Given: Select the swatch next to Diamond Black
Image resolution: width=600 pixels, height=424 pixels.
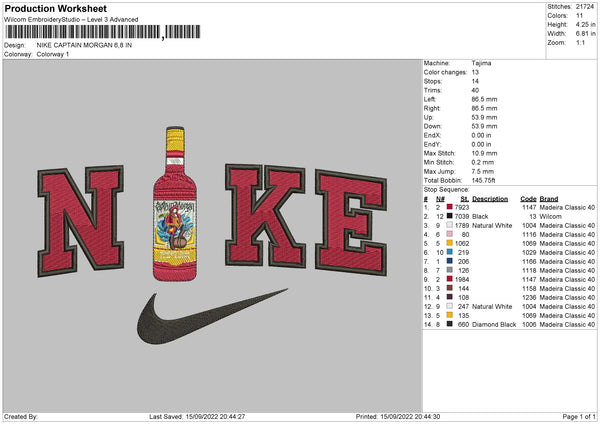Looking at the screenshot, I should pos(450,324).
